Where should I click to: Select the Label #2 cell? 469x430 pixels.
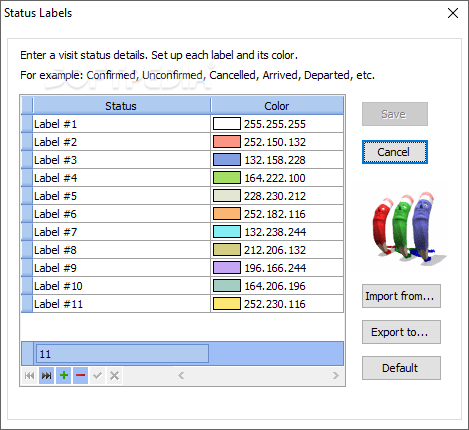(122, 142)
